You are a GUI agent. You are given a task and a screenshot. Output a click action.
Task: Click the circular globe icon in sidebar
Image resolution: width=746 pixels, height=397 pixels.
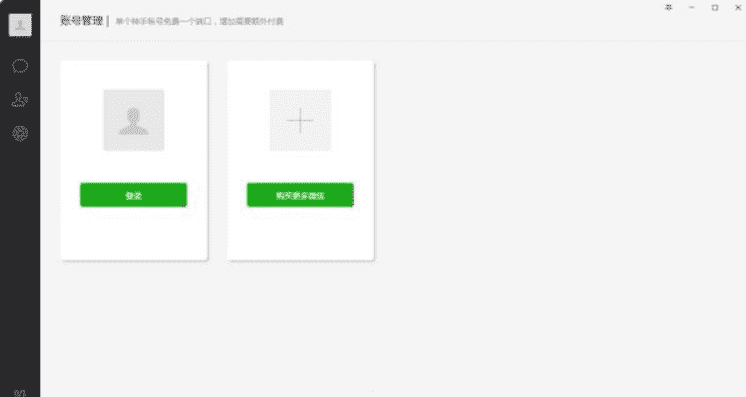[x=20, y=133]
